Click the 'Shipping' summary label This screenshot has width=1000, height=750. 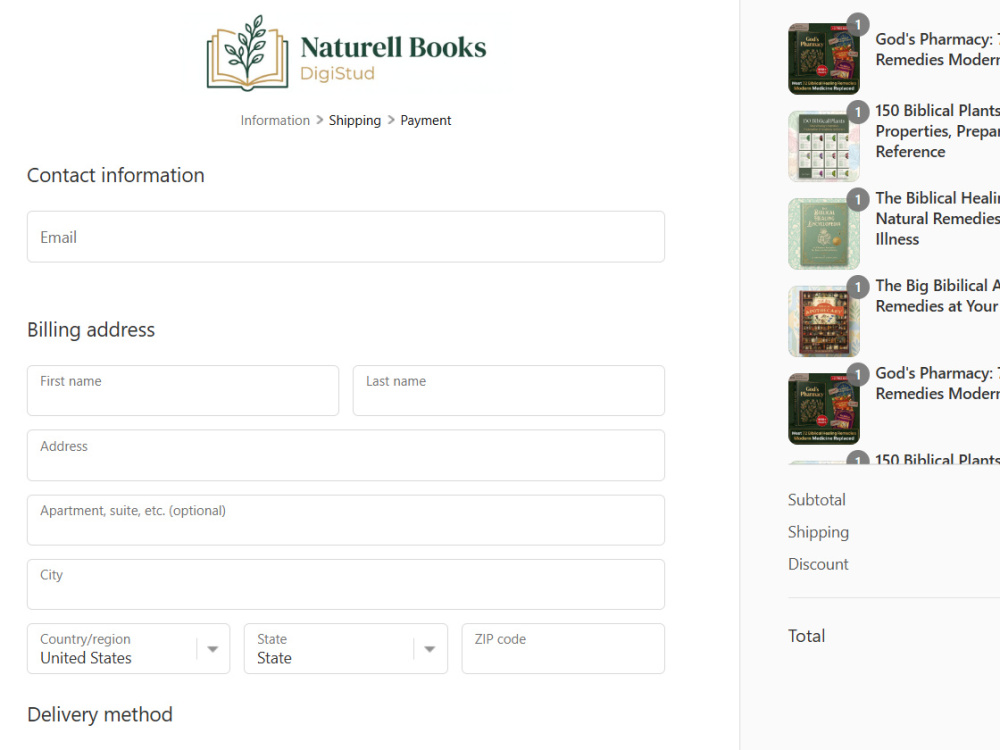tap(818, 532)
